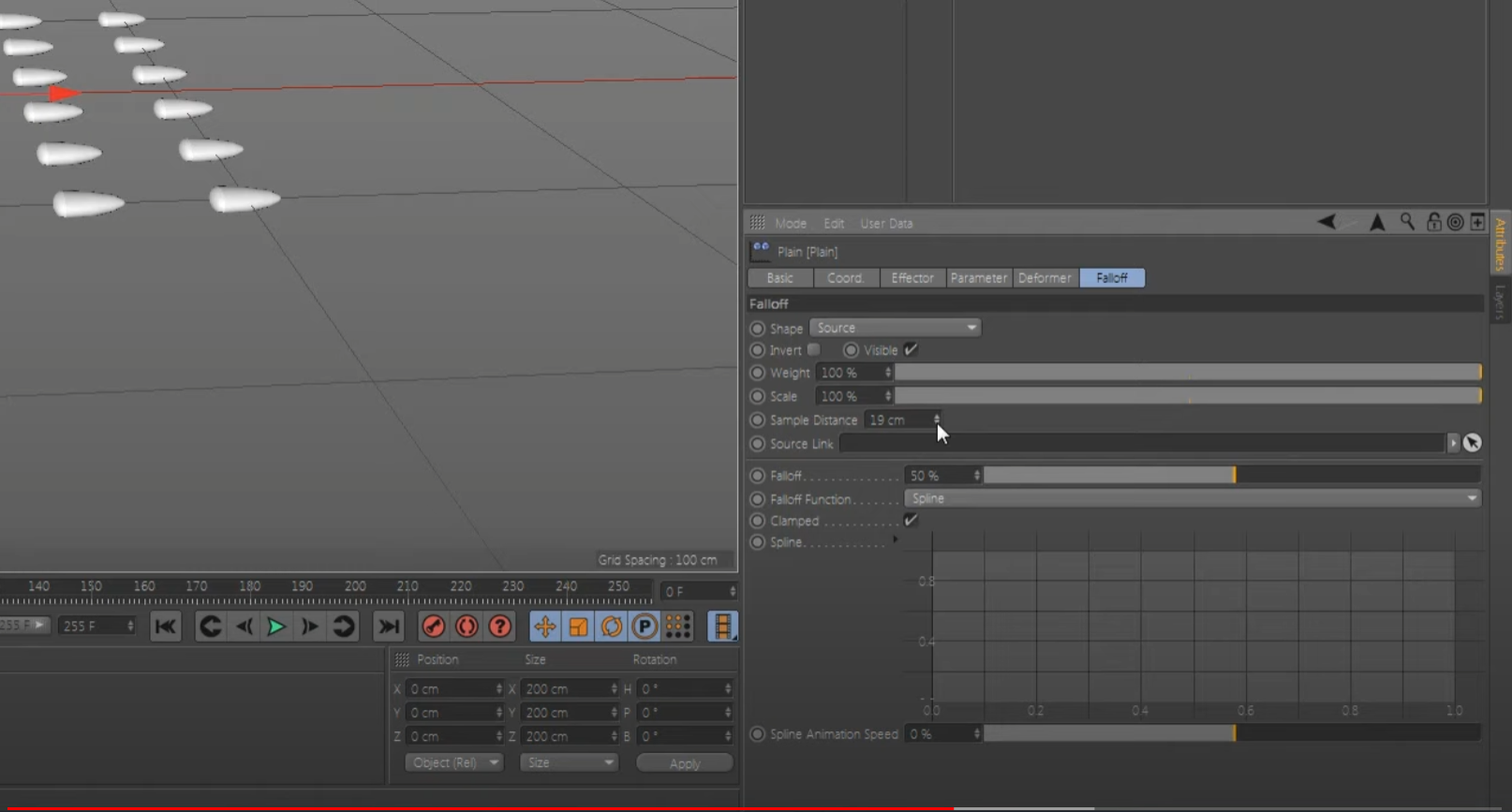The image size is (1512, 812).
Task: Open the filmstrip Scheme Options icon
Action: [722, 627]
